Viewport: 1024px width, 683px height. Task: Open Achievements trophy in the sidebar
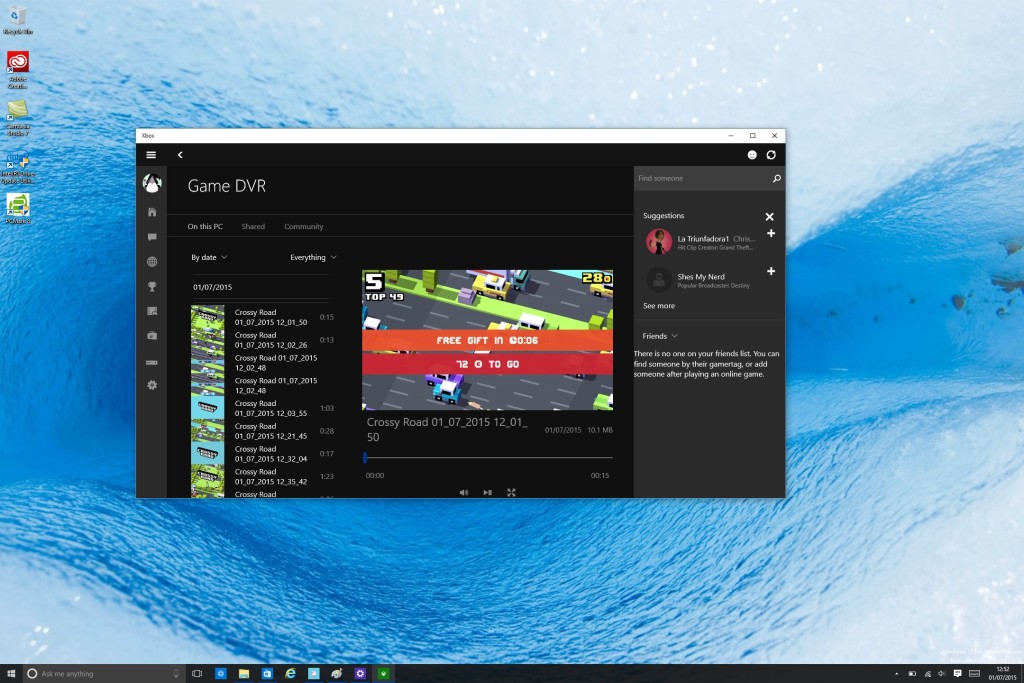point(152,287)
